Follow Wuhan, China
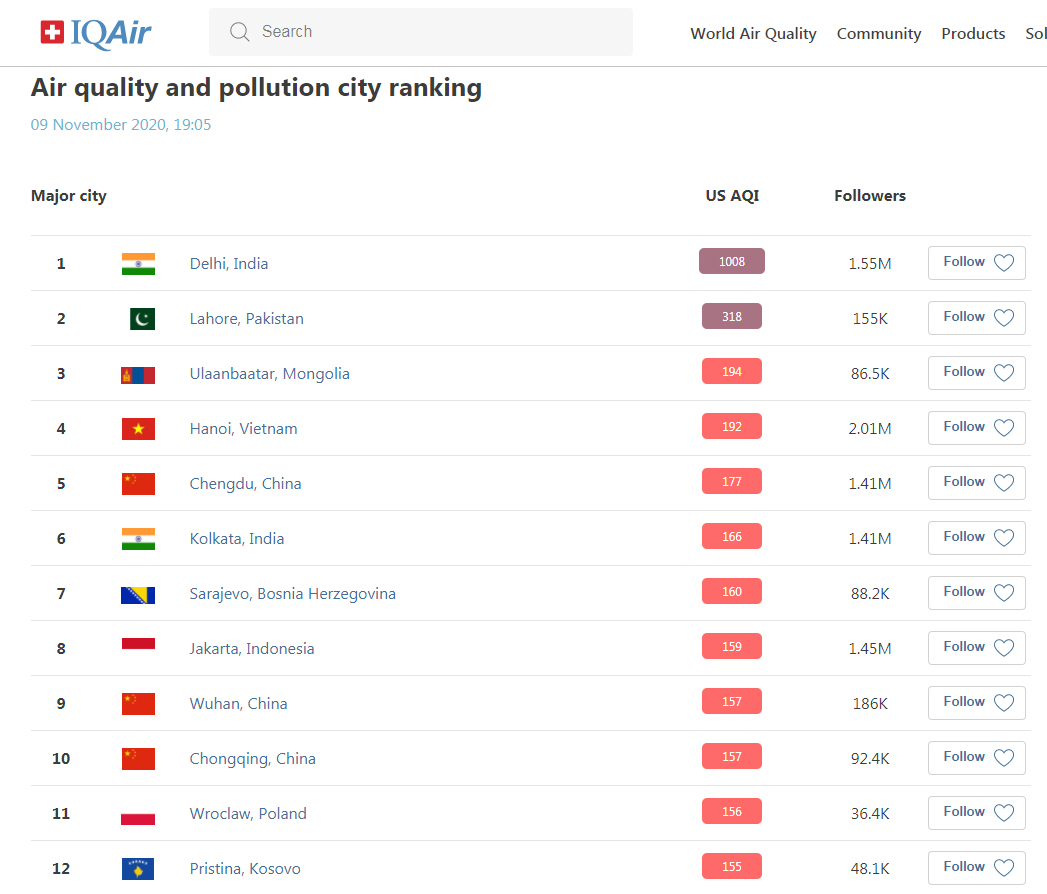Screen dimensions: 1047x894 tap(976, 702)
